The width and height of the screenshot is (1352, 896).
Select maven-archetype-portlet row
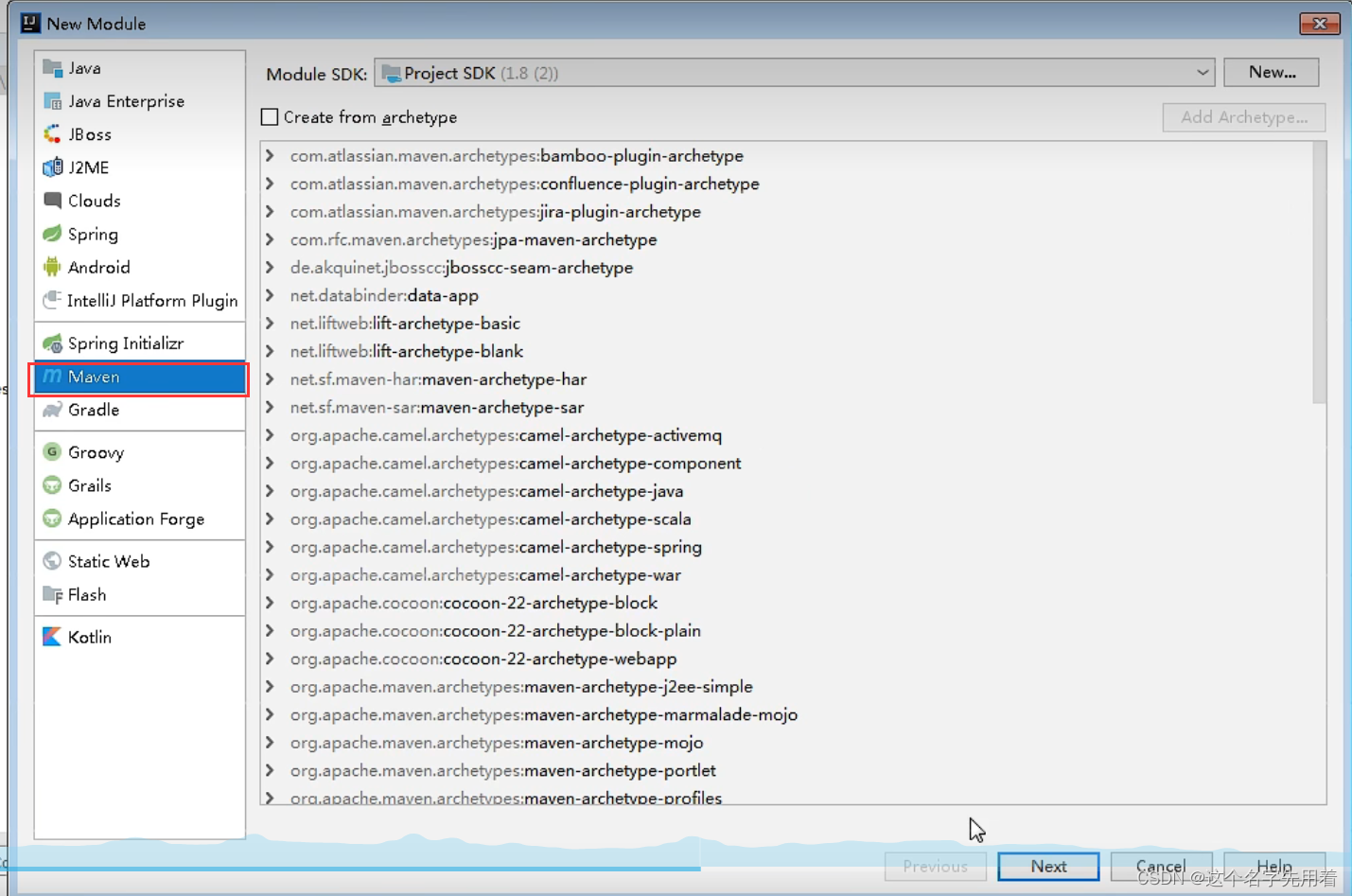[x=787, y=770]
